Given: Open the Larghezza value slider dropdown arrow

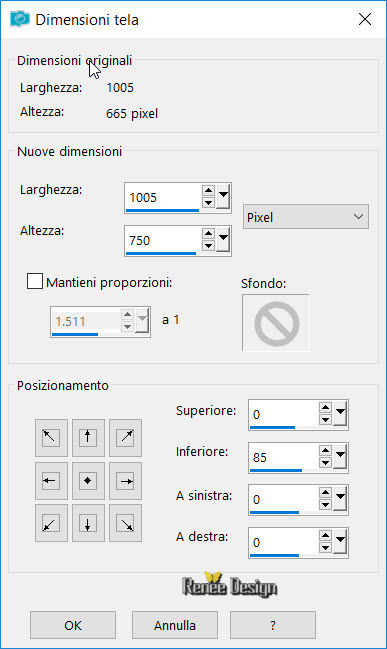Looking at the screenshot, I should click(223, 197).
